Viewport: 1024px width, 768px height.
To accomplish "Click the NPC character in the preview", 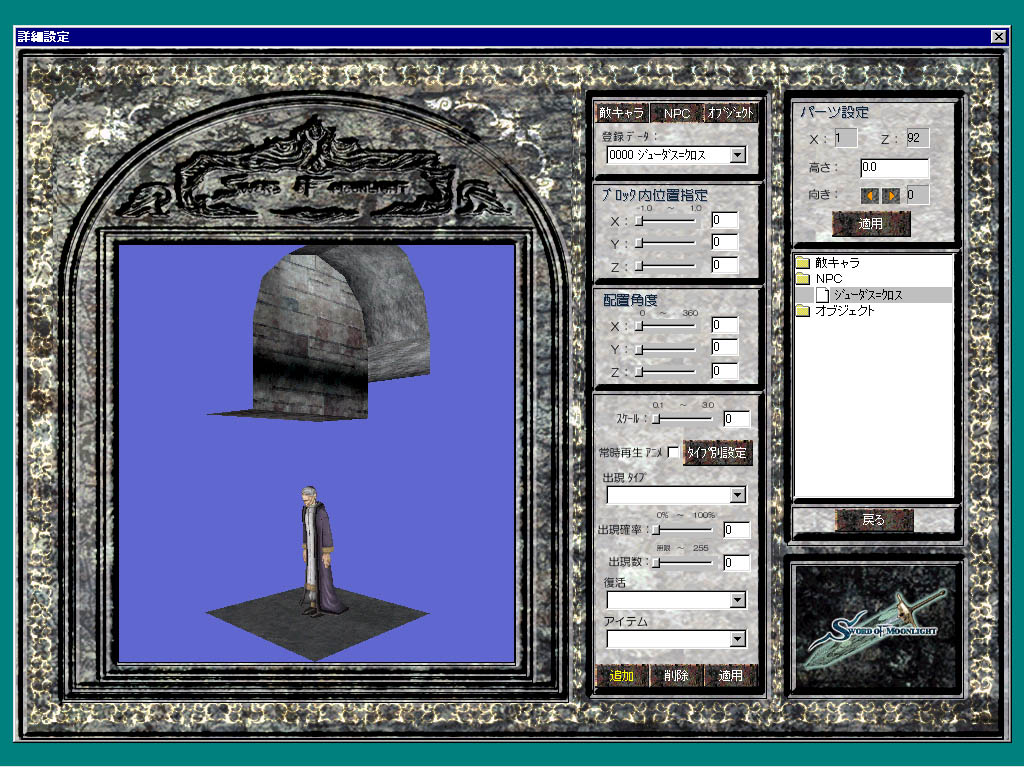I will [320, 552].
